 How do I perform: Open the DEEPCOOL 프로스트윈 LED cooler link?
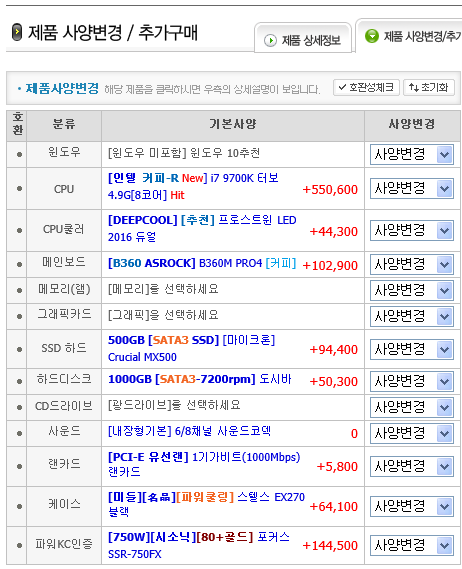coord(202,229)
